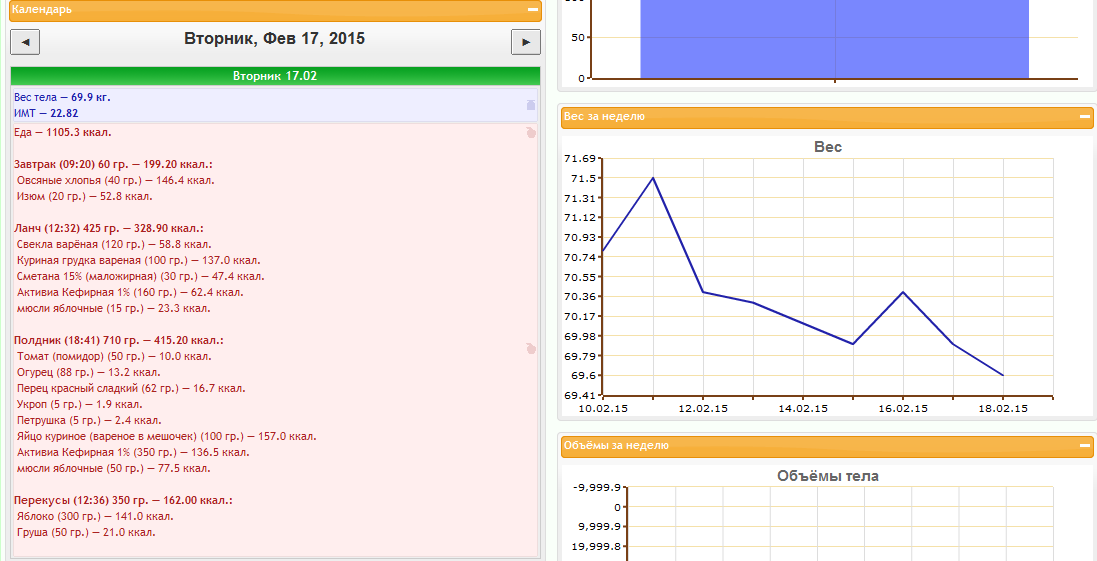The width and height of the screenshot is (1097, 561).
Task: Open the Перекусы (12:36) meal heading
Action: [123, 501]
